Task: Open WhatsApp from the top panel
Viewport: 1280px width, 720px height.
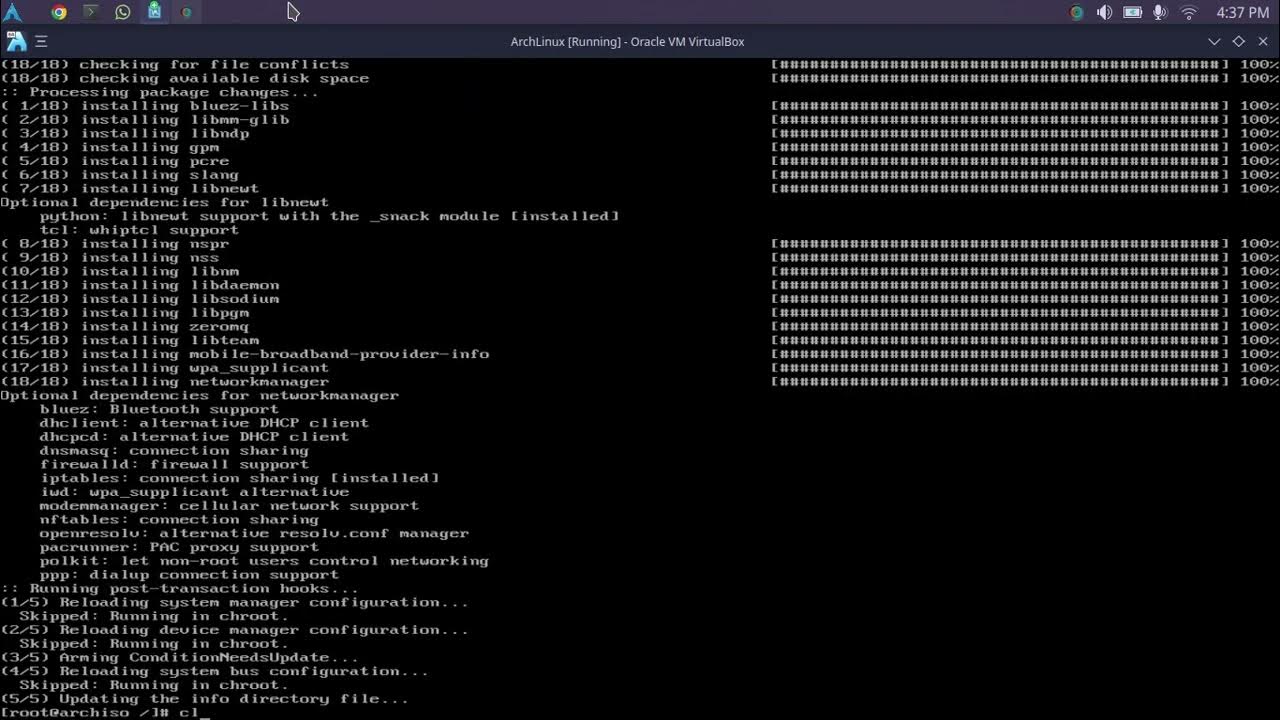Action: 123,12
